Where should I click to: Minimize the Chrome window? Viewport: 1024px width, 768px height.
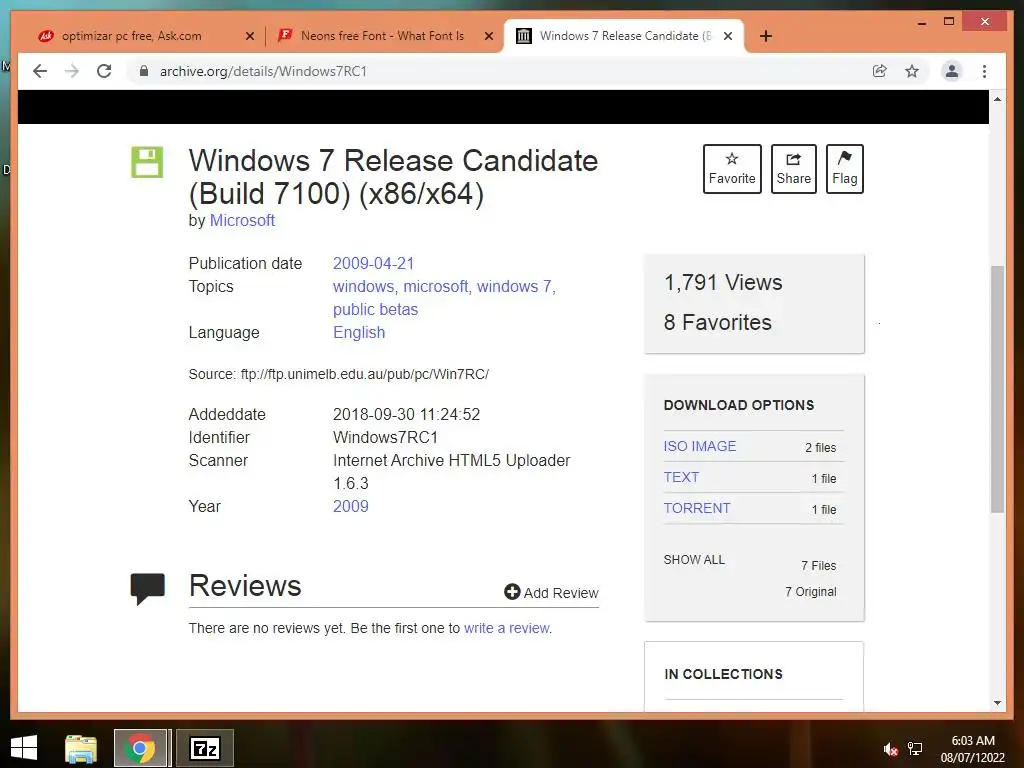click(922, 22)
